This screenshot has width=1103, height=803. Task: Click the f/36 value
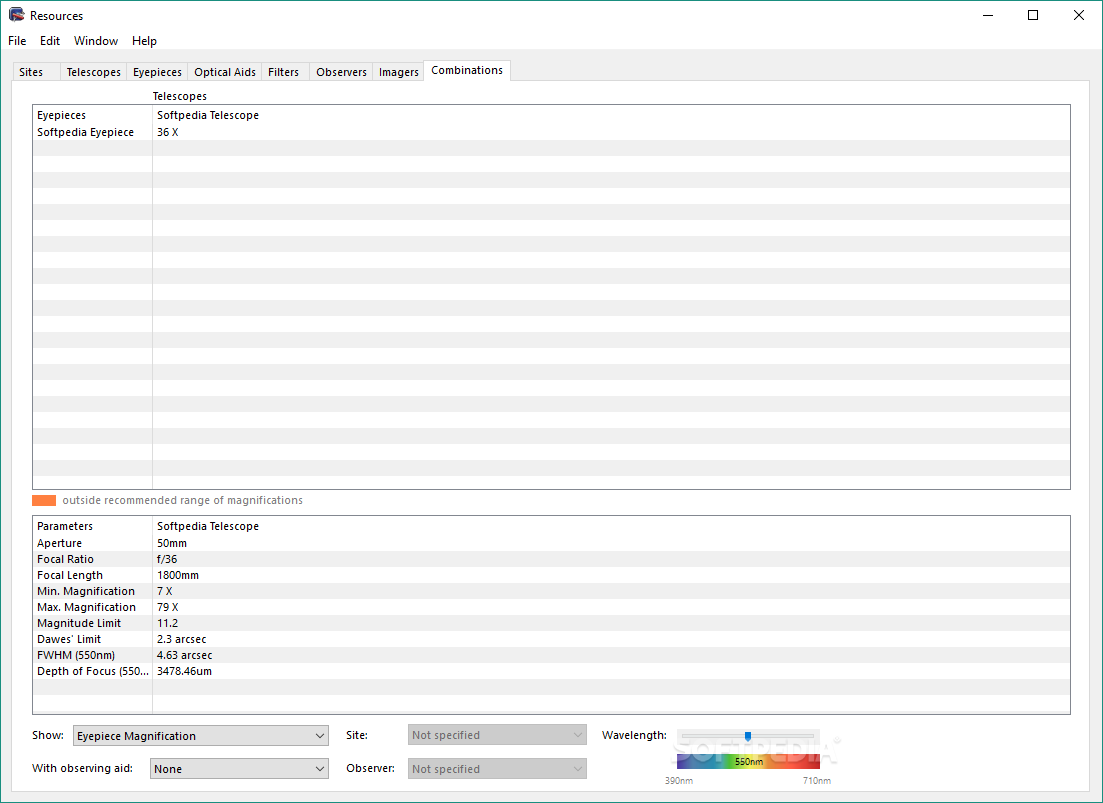pos(167,559)
